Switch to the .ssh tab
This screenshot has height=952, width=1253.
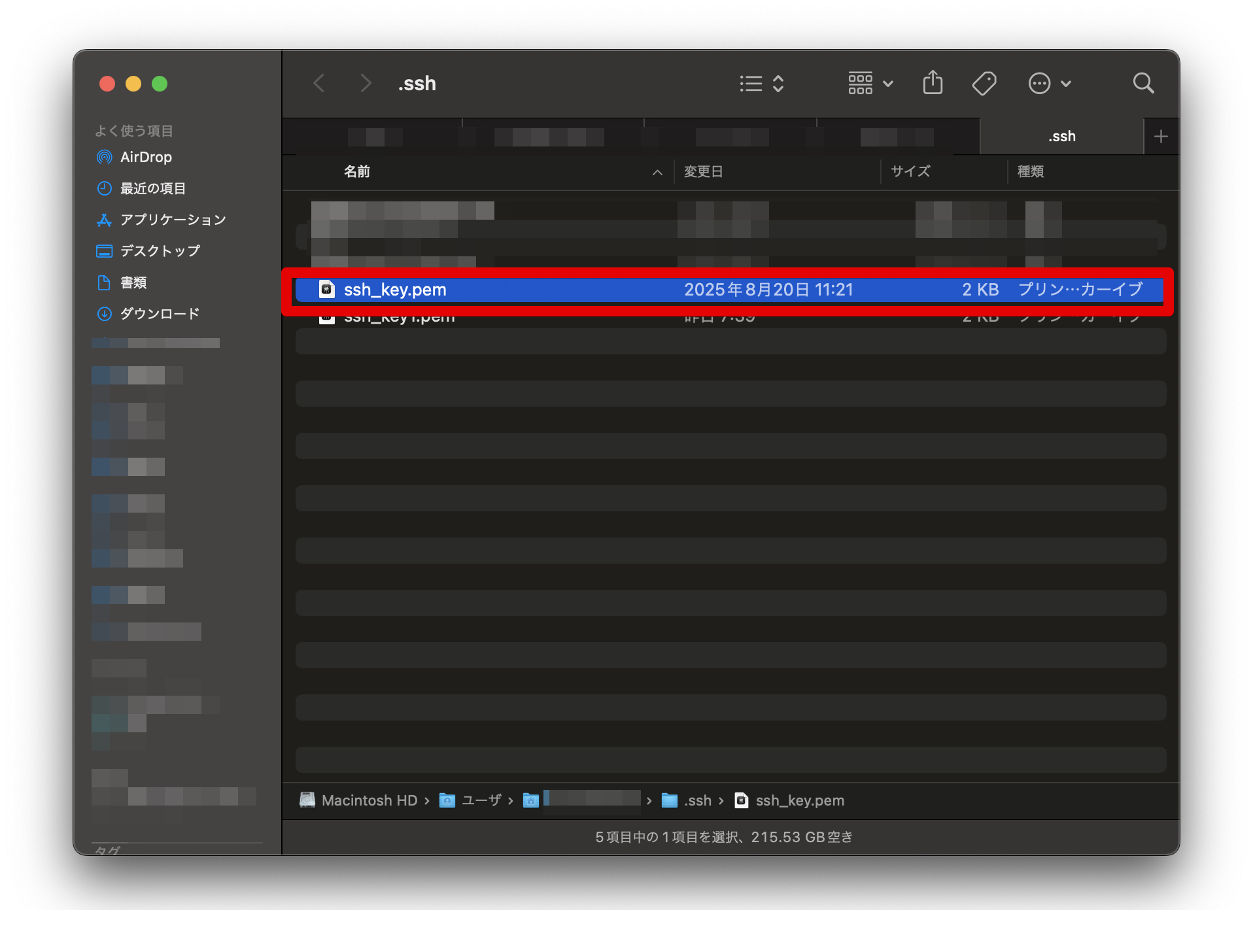pos(1061,137)
